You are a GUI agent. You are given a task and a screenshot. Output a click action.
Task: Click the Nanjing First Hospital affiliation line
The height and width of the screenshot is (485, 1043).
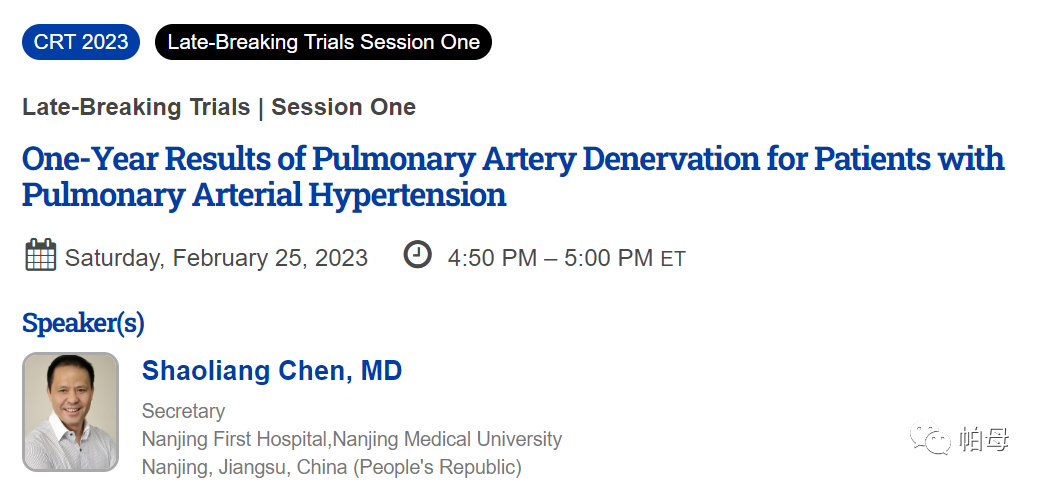(352, 439)
